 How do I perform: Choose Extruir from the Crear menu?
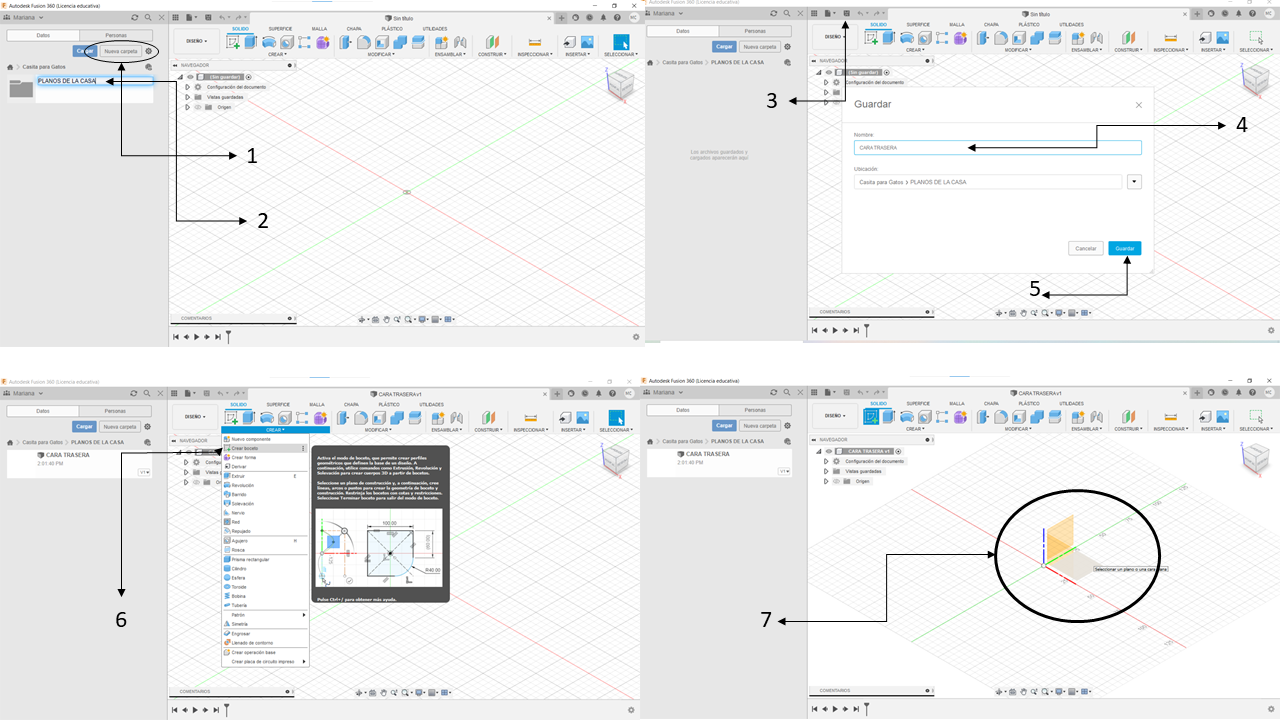(264, 476)
